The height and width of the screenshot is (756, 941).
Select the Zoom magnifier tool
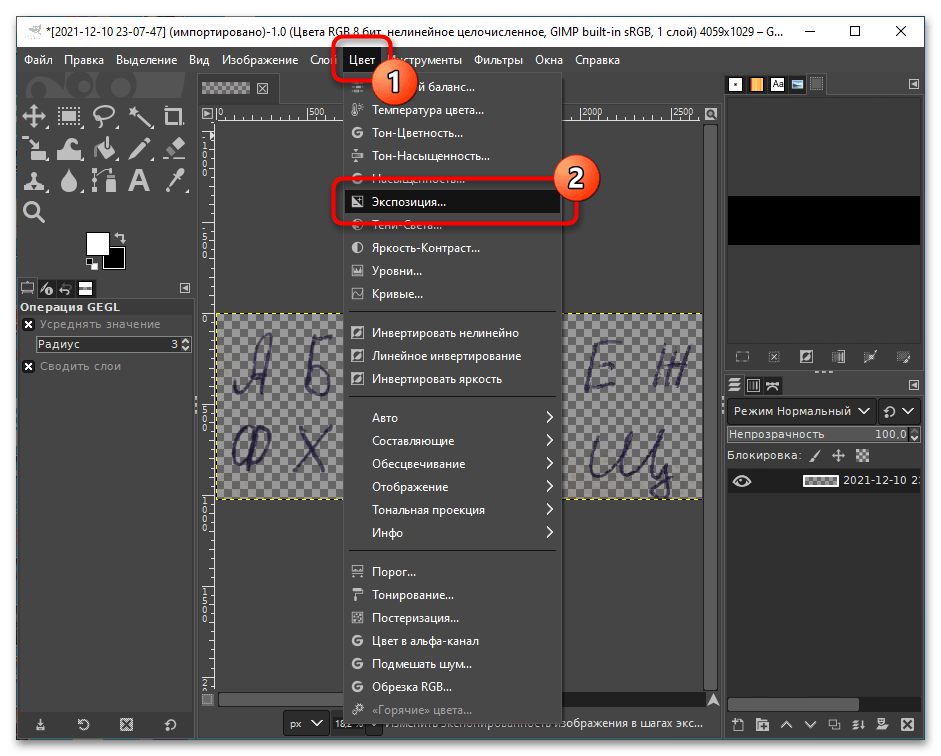pyautogui.click(x=34, y=212)
